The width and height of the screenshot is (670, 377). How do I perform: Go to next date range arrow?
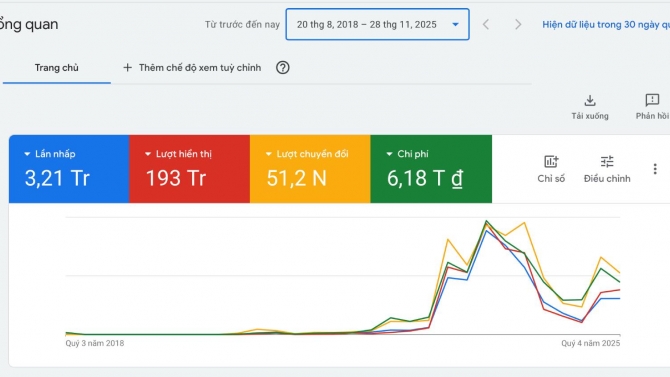tap(518, 24)
